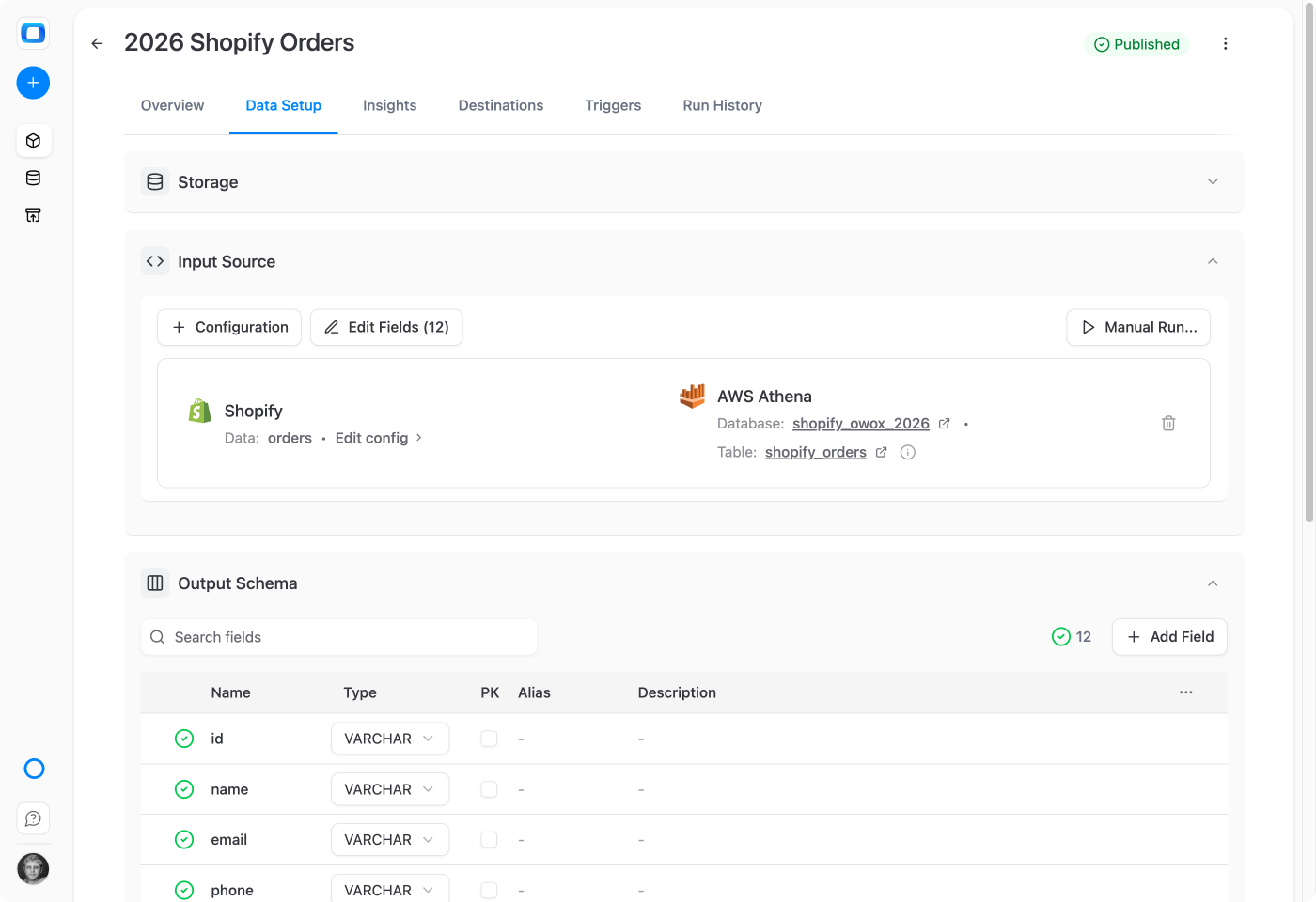
Task: Open the type dropdown for email field
Action: [x=390, y=840]
